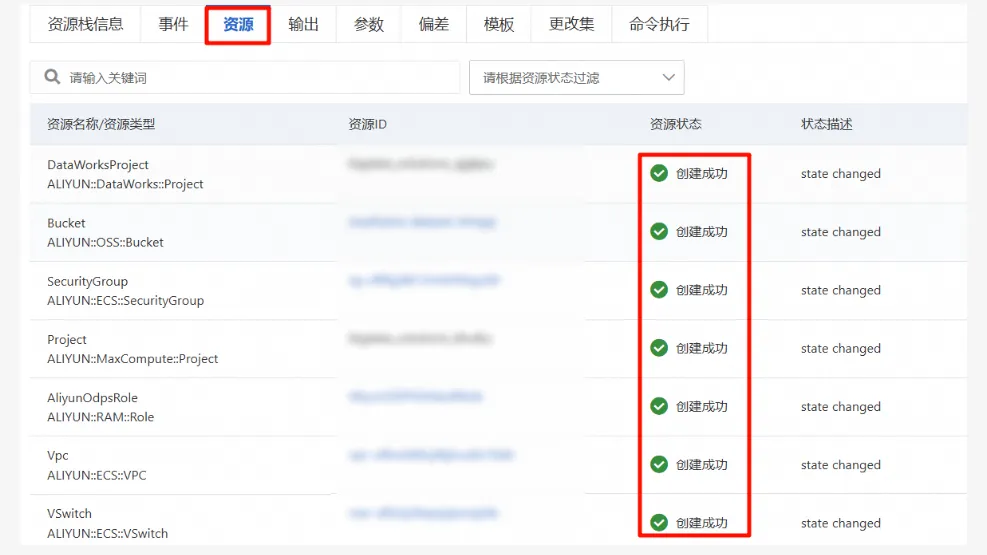Image resolution: width=987 pixels, height=555 pixels.
Task: Open the 资源栈信息 tab
Action: [85, 25]
